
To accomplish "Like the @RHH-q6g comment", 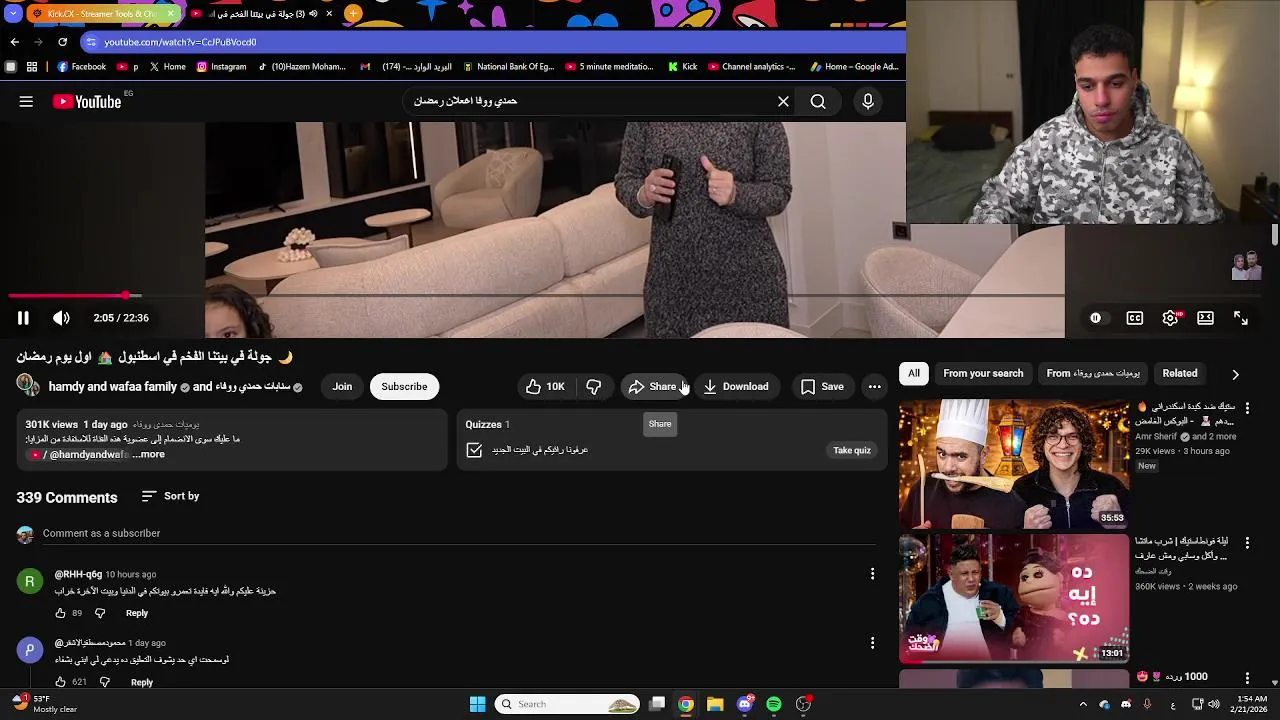I will point(60,613).
